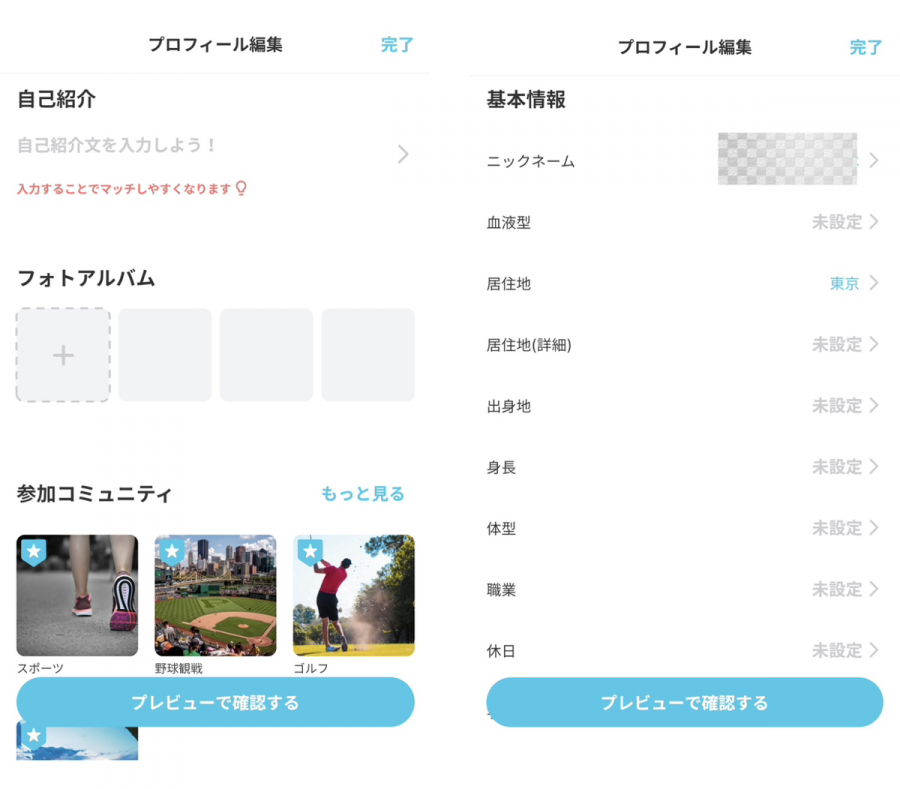Click 未設定 in the 体型 row
Viewport: 900px width, 789px height.
[x=837, y=528]
